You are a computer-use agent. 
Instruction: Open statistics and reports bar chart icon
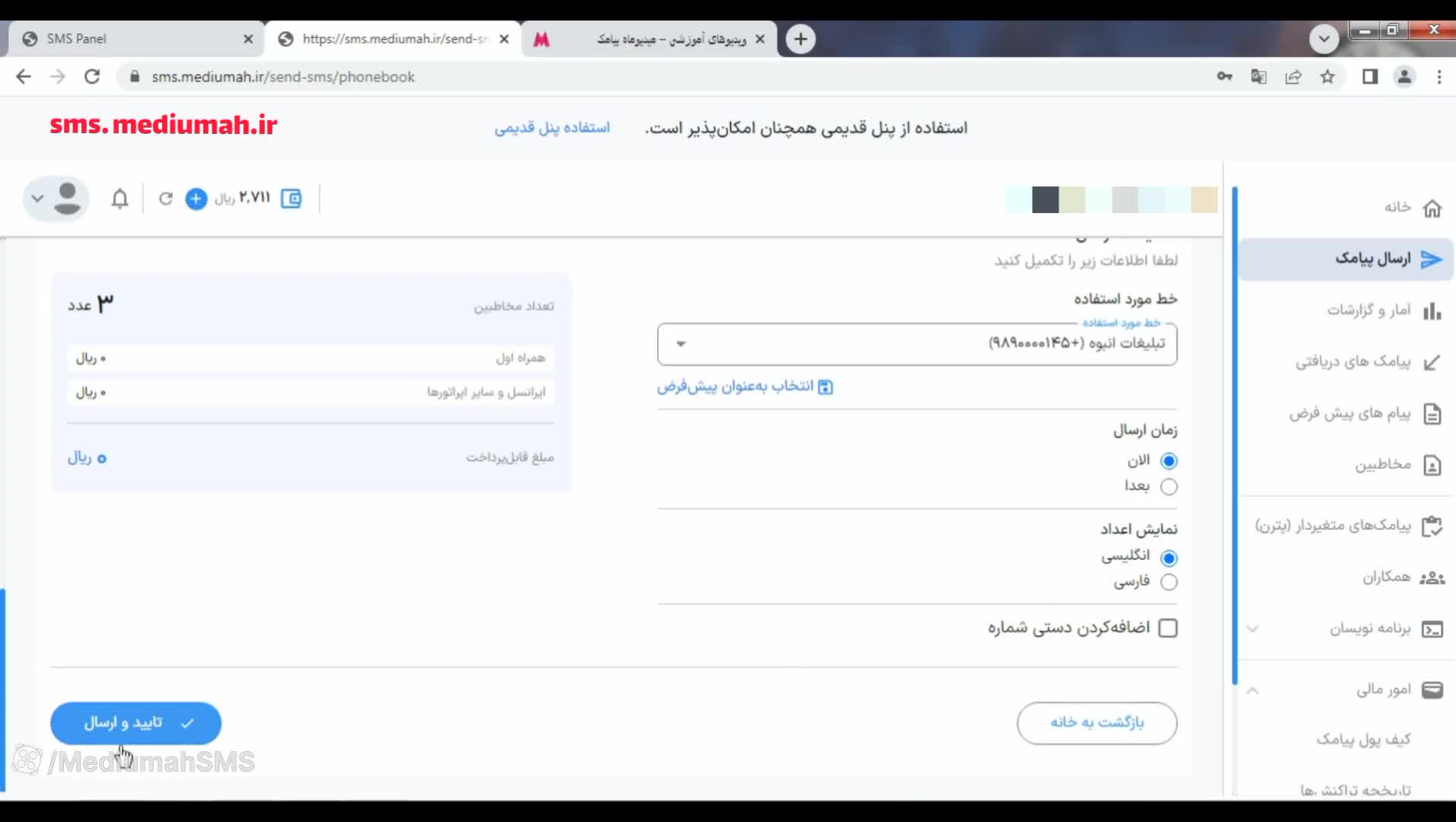click(1432, 311)
